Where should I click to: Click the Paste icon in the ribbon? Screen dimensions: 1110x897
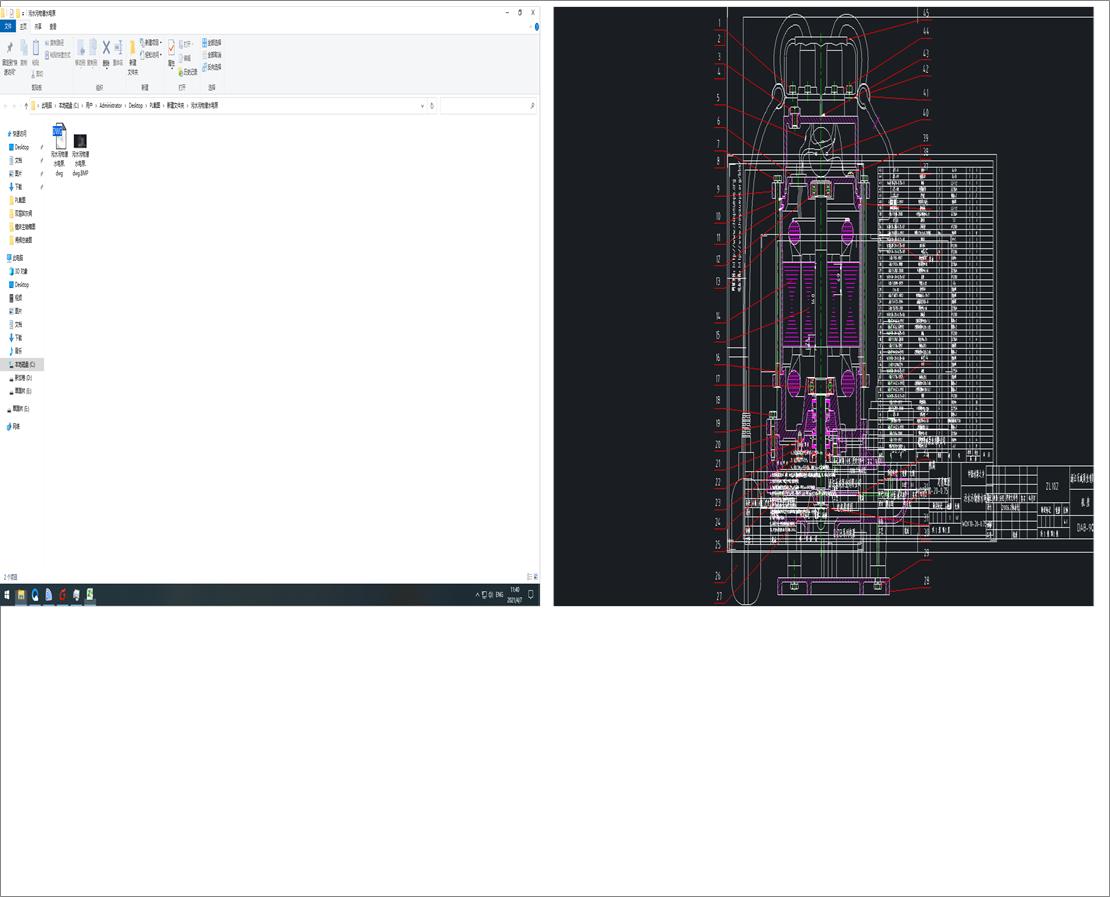tap(35, 48)
